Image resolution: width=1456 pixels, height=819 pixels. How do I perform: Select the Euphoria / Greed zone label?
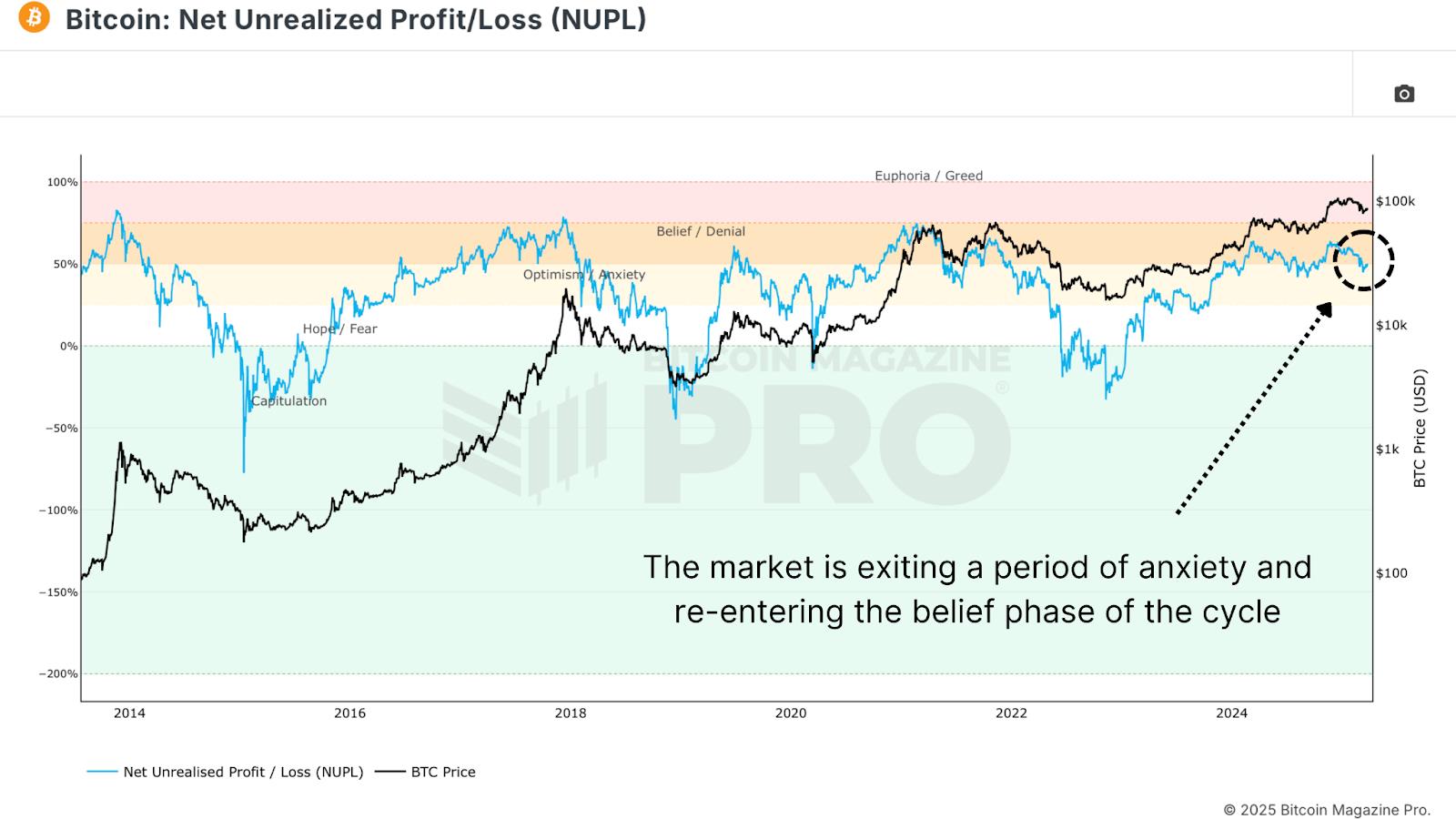(928, 176)
